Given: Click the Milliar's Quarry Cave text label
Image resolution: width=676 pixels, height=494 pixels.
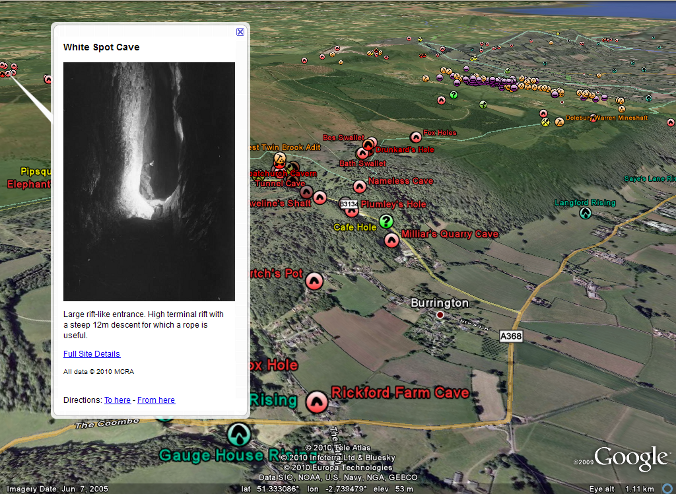Looking at the screenshot, I should click(448, 234).
